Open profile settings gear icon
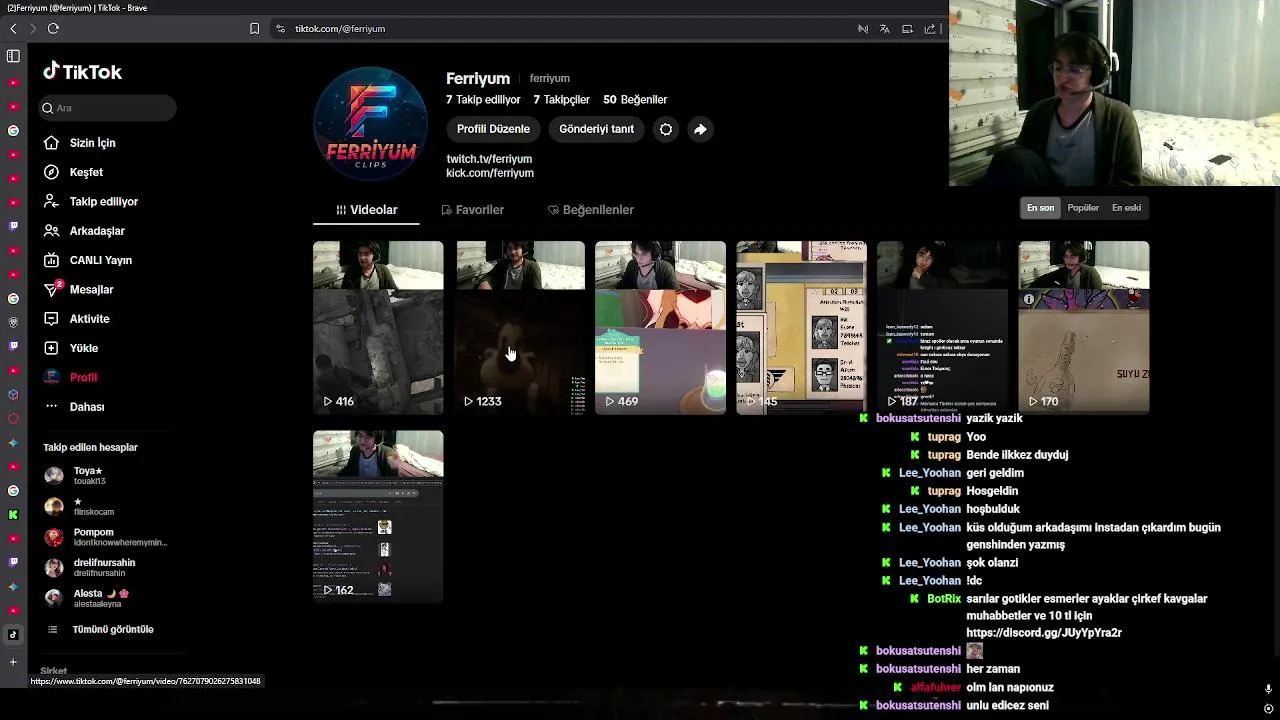Screen dimensions: 1280x720 666,129
